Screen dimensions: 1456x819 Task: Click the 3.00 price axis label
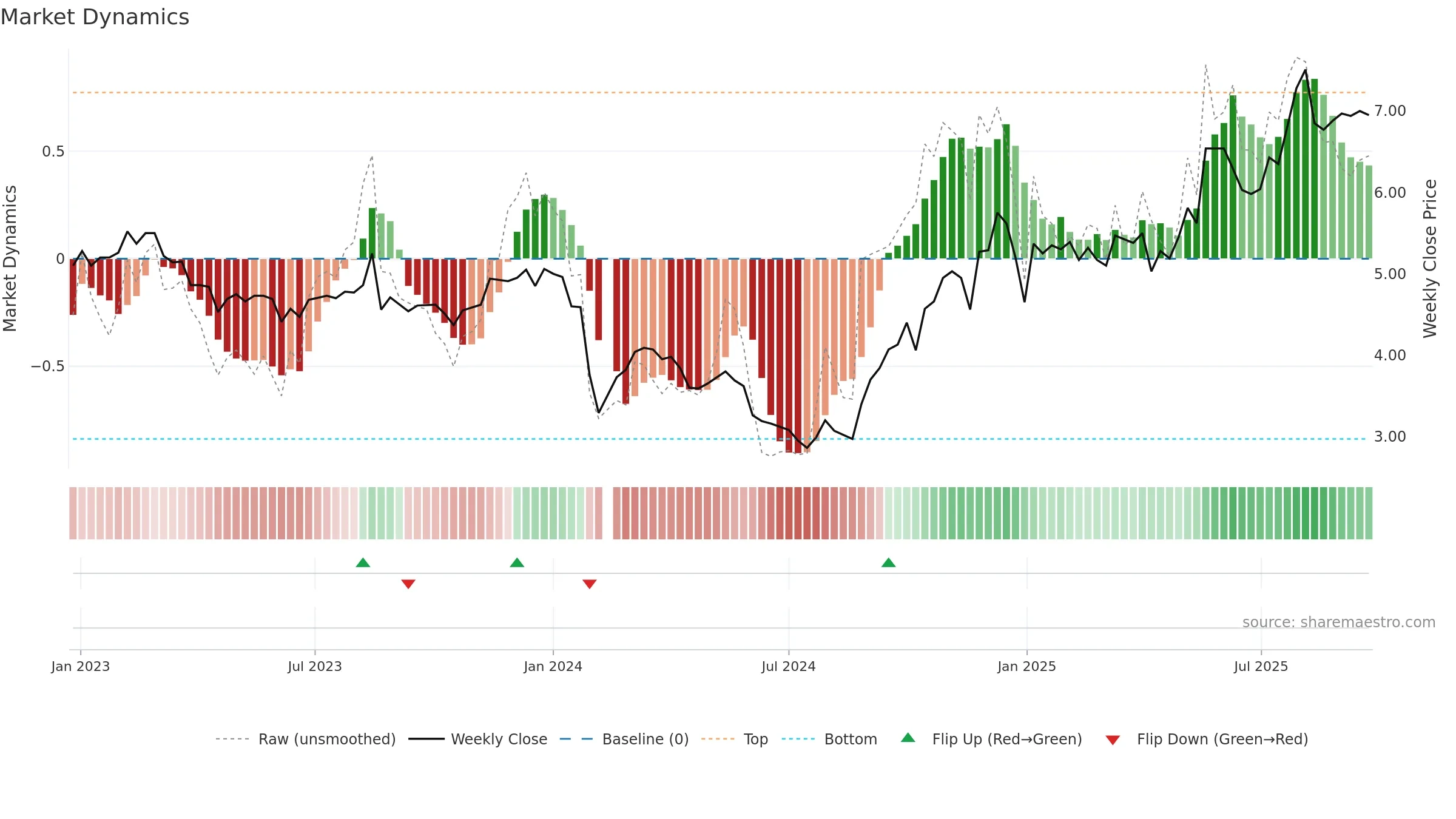(x=1390, y=437)
